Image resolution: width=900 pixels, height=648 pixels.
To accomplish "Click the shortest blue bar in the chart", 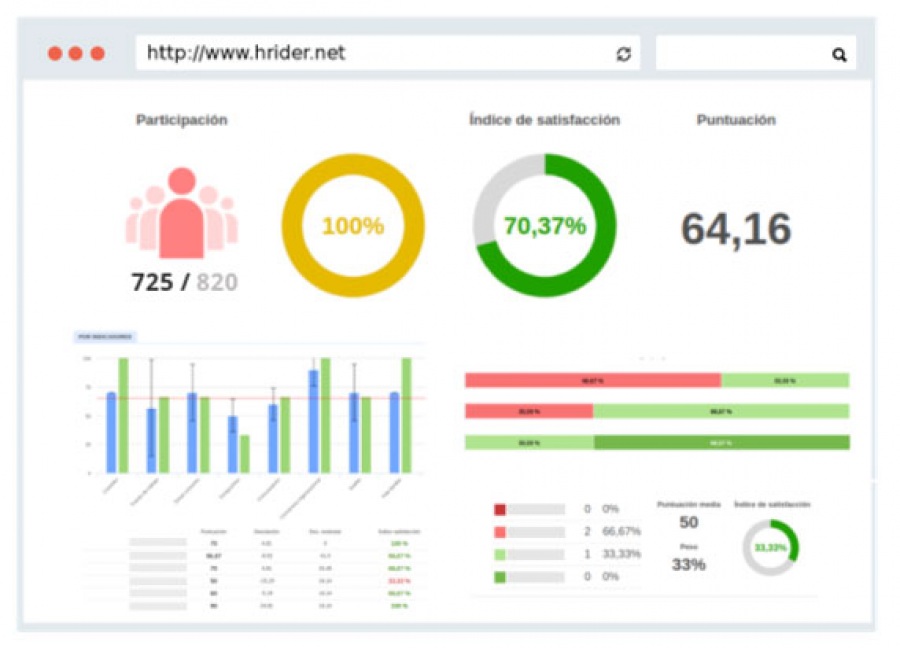I will click(232, 444).
